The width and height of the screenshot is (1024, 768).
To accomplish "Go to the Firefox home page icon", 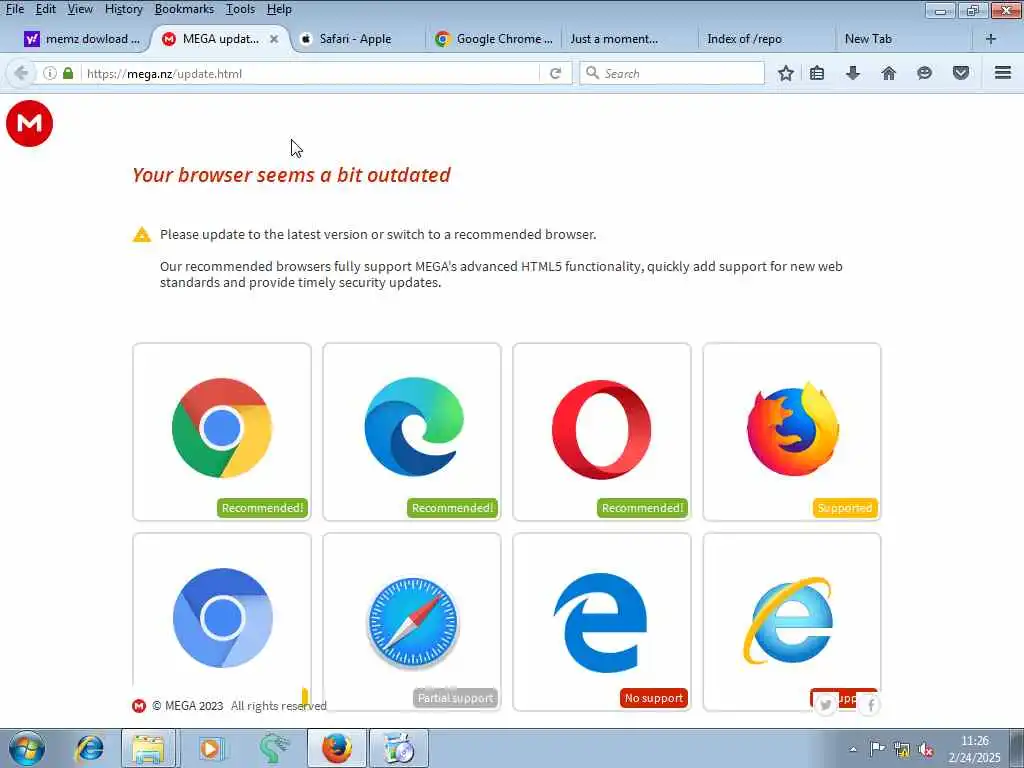I will 889,73.
